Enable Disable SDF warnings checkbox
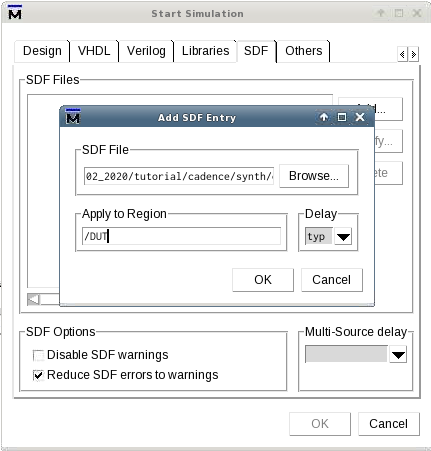Image resolution: width=431 pixels, height=451 pixels. 38,355
